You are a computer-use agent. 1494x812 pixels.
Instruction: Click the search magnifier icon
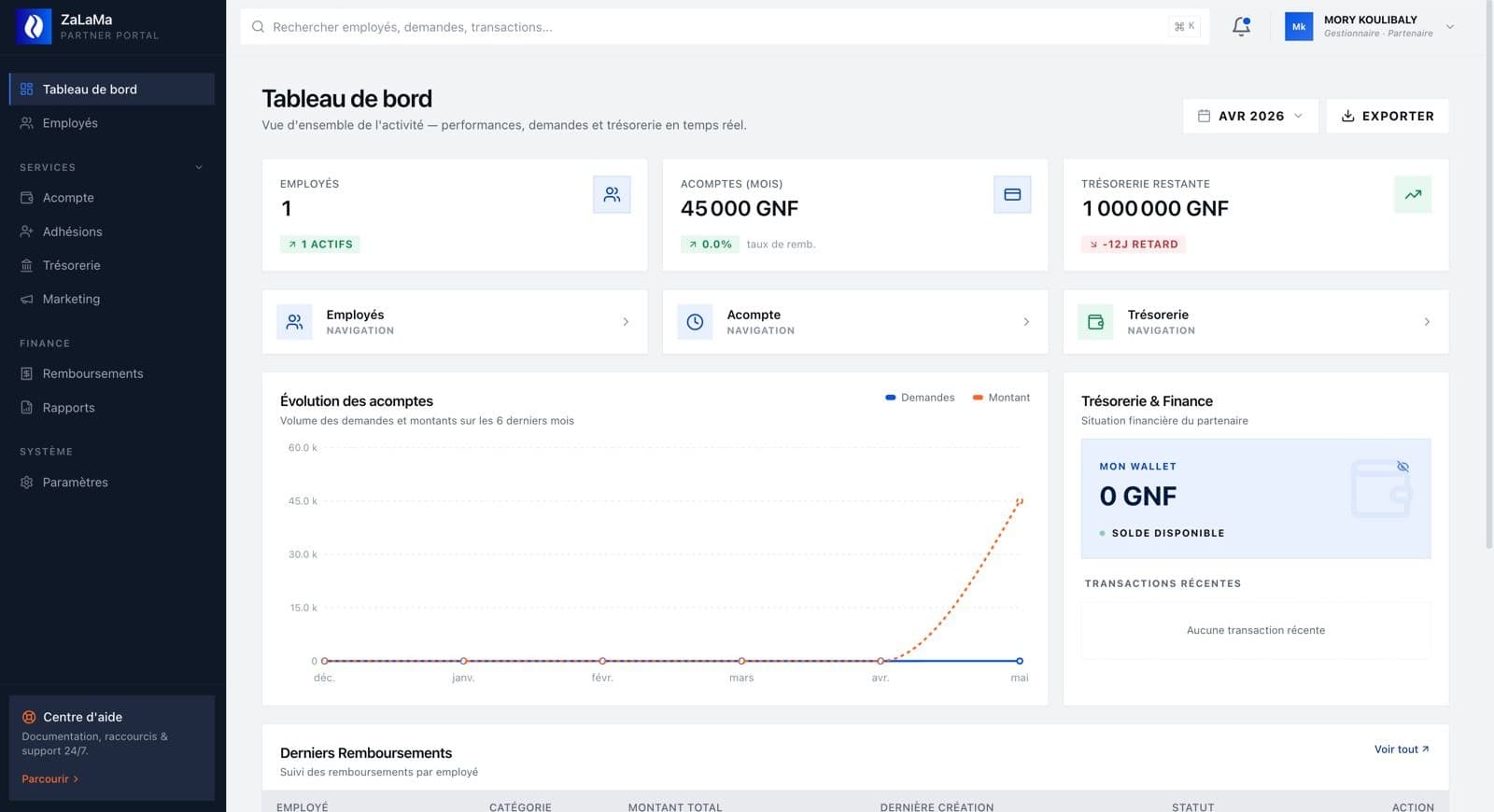[x=258, y=27]
